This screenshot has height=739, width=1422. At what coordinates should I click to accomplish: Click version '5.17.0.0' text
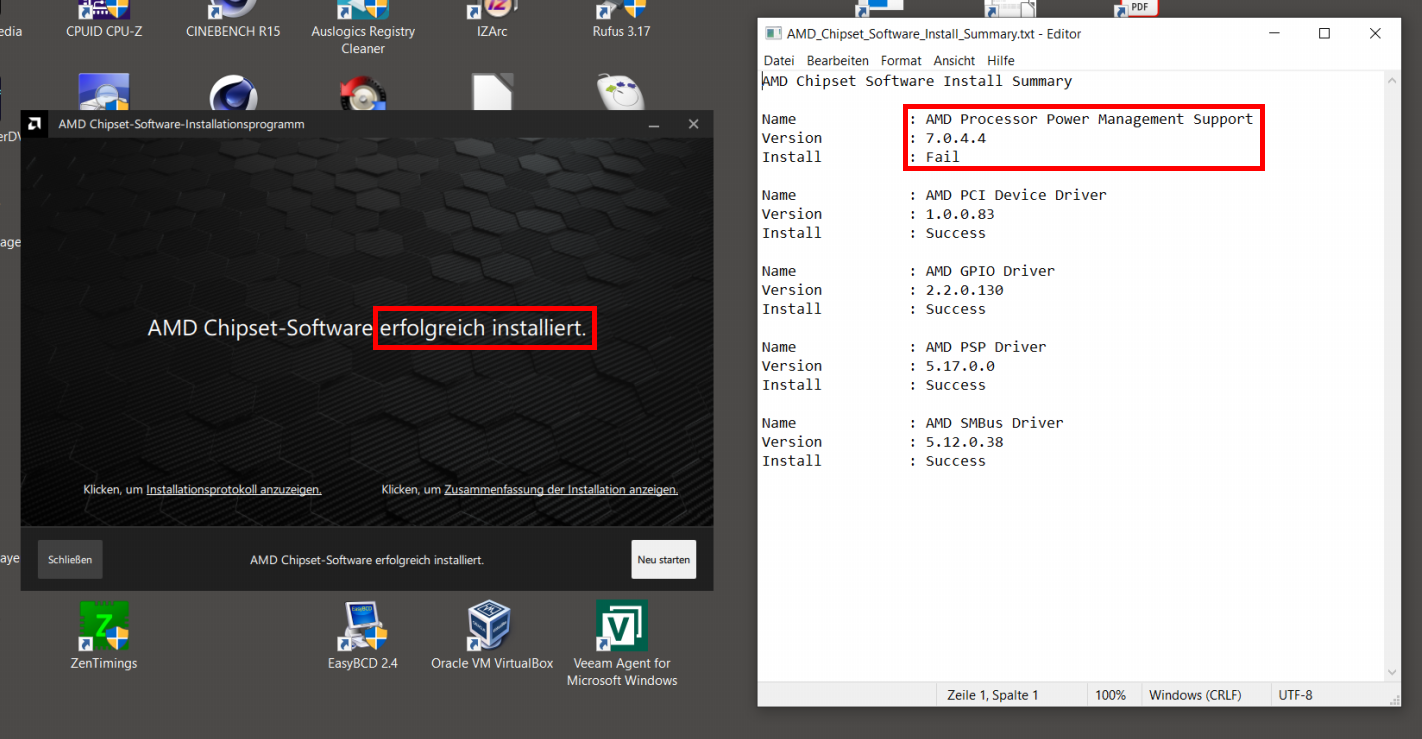click(x=960, y=366)
